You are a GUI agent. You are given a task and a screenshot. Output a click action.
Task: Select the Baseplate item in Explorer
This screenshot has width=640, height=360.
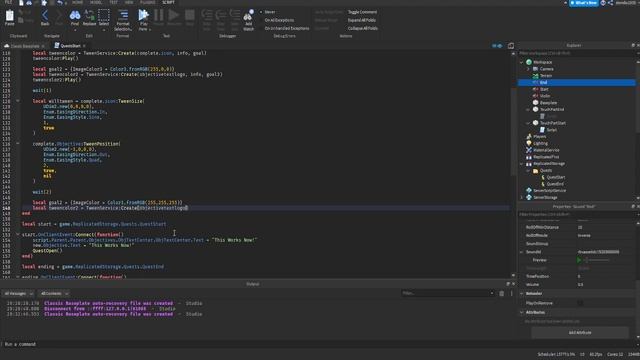click(x=548, y=102)
